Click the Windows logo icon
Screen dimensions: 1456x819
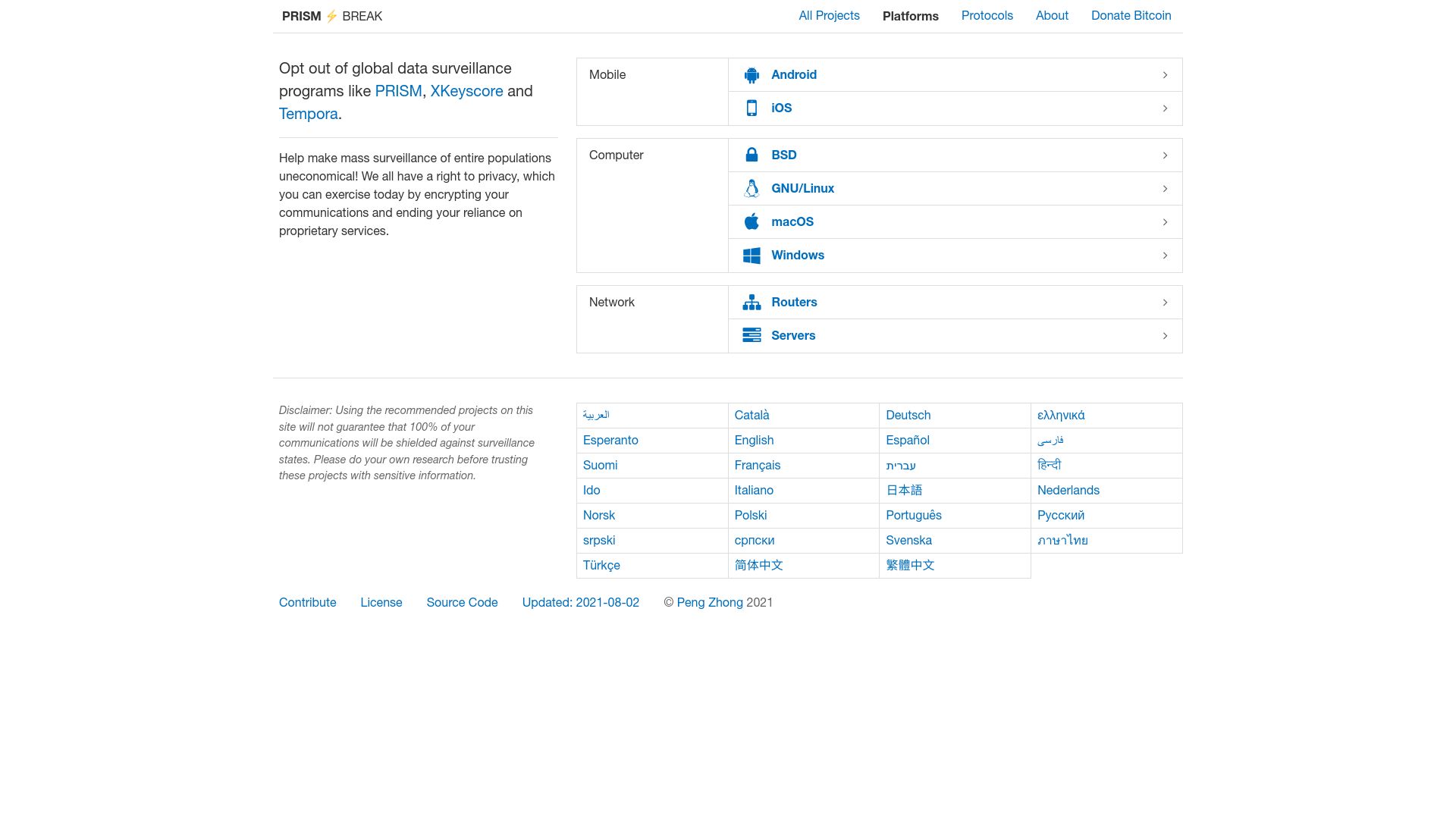(752, 256)
